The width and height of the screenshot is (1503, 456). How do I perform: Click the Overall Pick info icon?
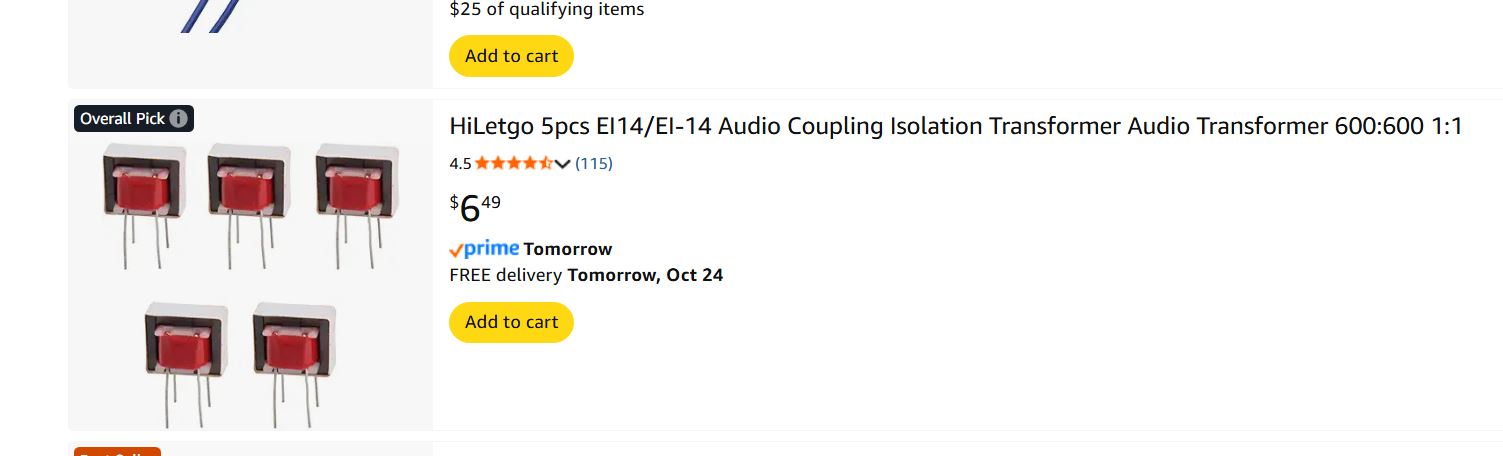(x=179, y=119)
